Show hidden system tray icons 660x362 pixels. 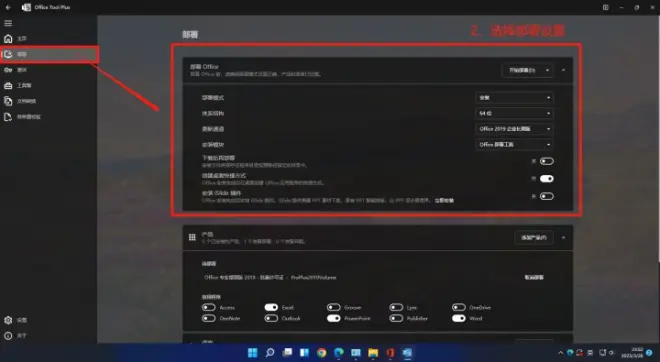click(x=560, y=353)
